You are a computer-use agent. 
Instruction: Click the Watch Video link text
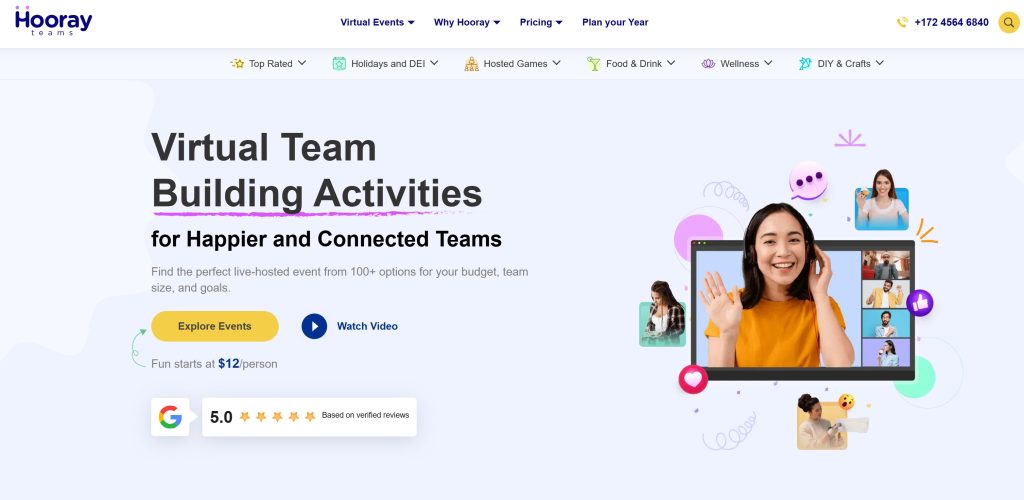pos(367,326)
